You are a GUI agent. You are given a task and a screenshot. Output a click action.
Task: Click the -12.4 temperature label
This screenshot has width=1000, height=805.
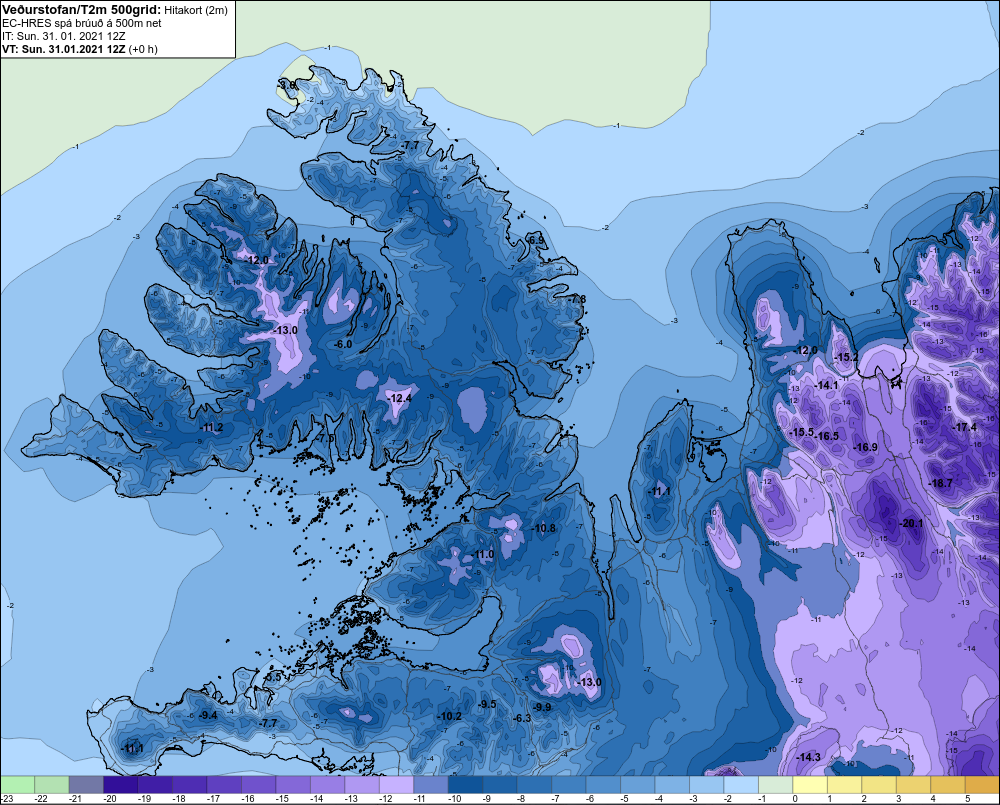(400, 398)
